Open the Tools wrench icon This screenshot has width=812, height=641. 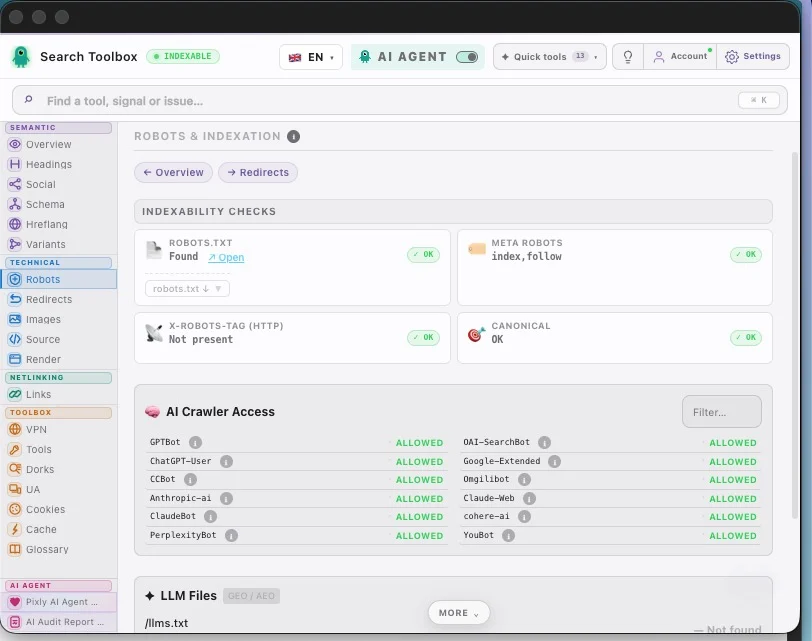pos(15,449)
